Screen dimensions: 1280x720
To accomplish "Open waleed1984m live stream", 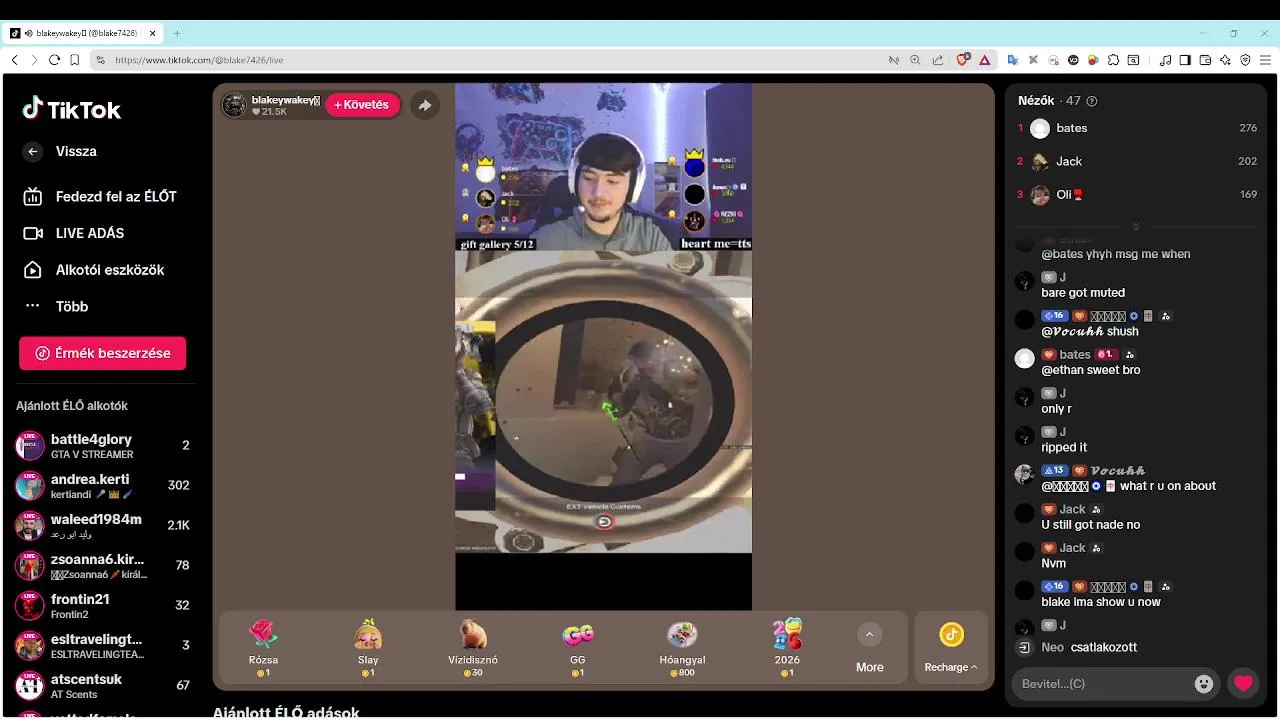I will 103,526.
